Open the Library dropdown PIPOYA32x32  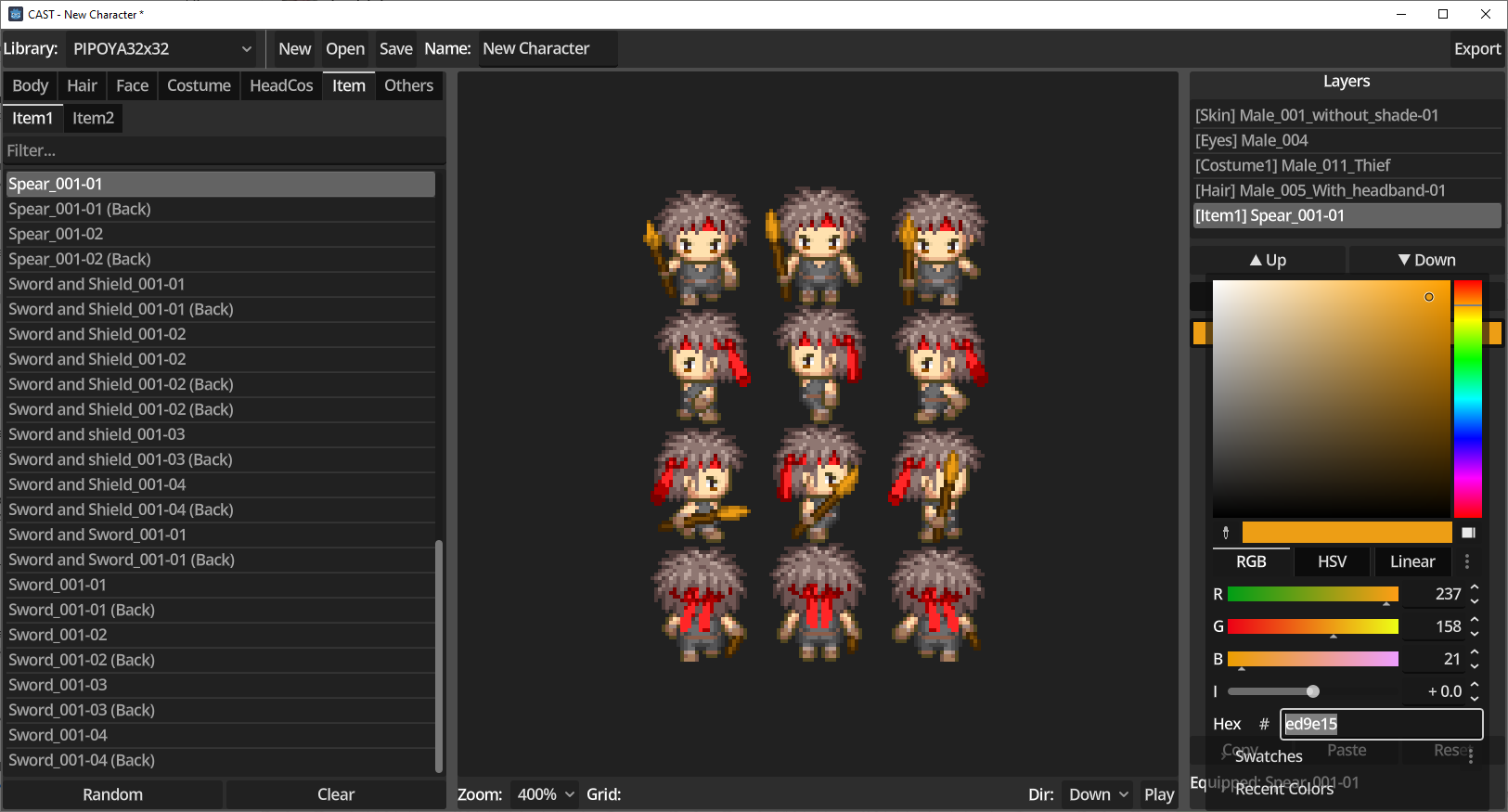(x=161, y=49)
